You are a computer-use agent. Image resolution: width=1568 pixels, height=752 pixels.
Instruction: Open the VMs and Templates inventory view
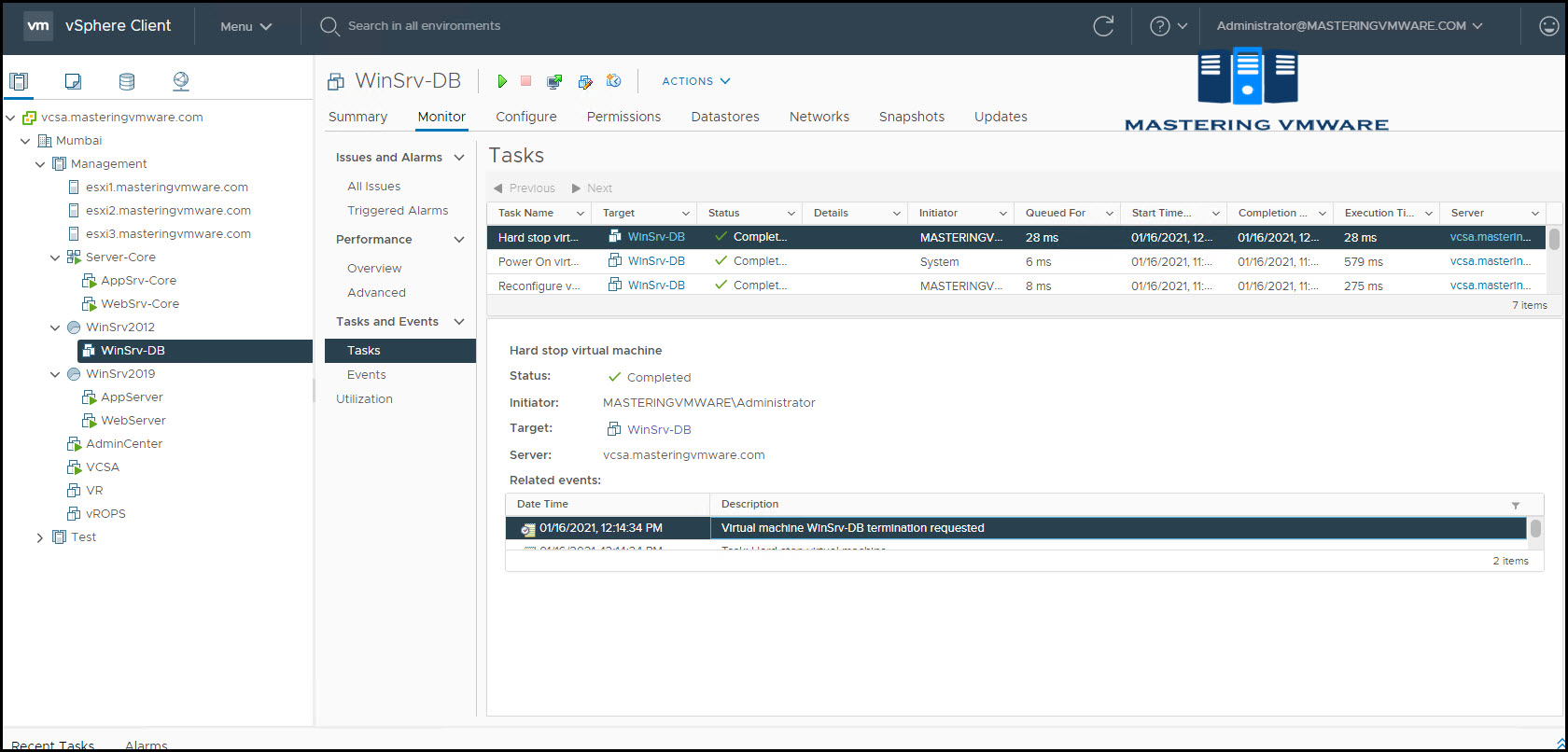click(x=73, y=81)
